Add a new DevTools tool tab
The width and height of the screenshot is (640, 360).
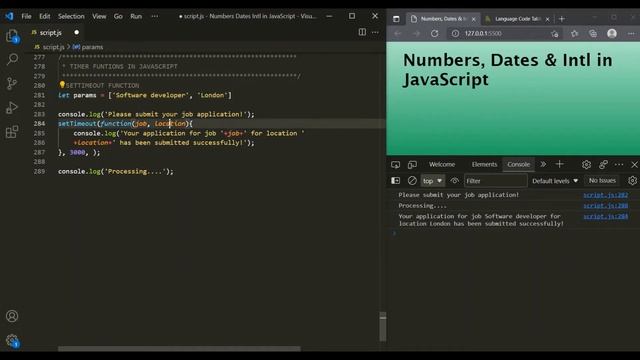[x=560, y=164]
